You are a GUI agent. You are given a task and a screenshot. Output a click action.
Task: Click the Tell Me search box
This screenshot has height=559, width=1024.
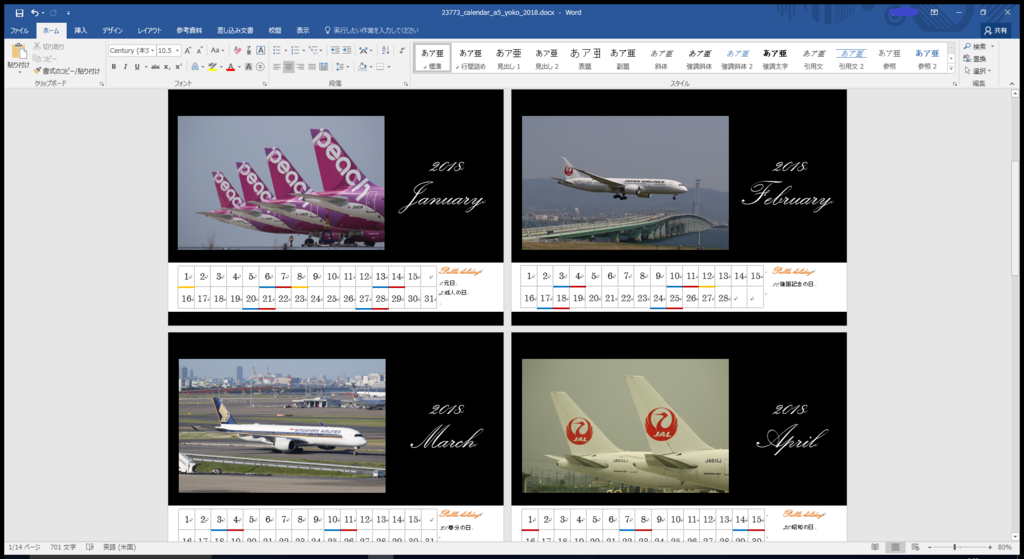372,31
